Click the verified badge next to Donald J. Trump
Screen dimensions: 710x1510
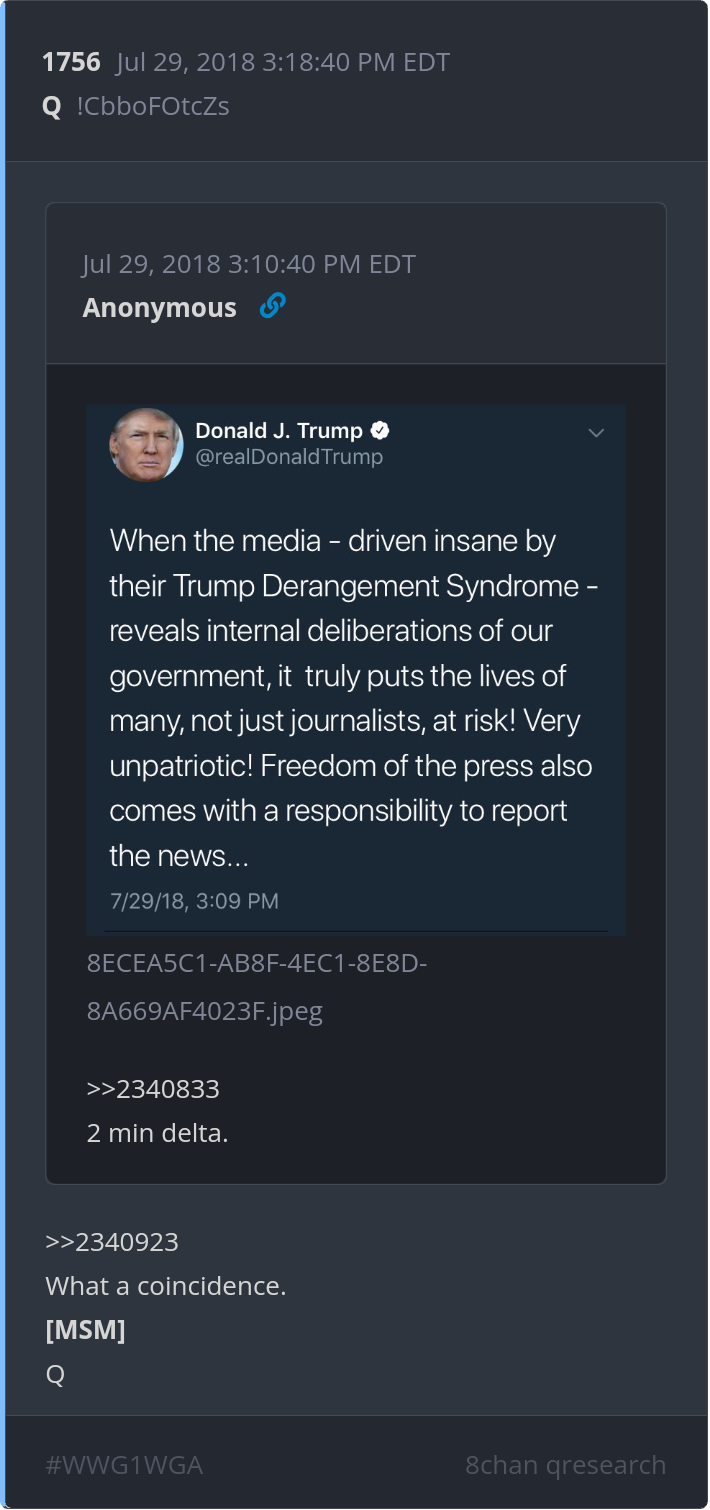click(380, 431)
